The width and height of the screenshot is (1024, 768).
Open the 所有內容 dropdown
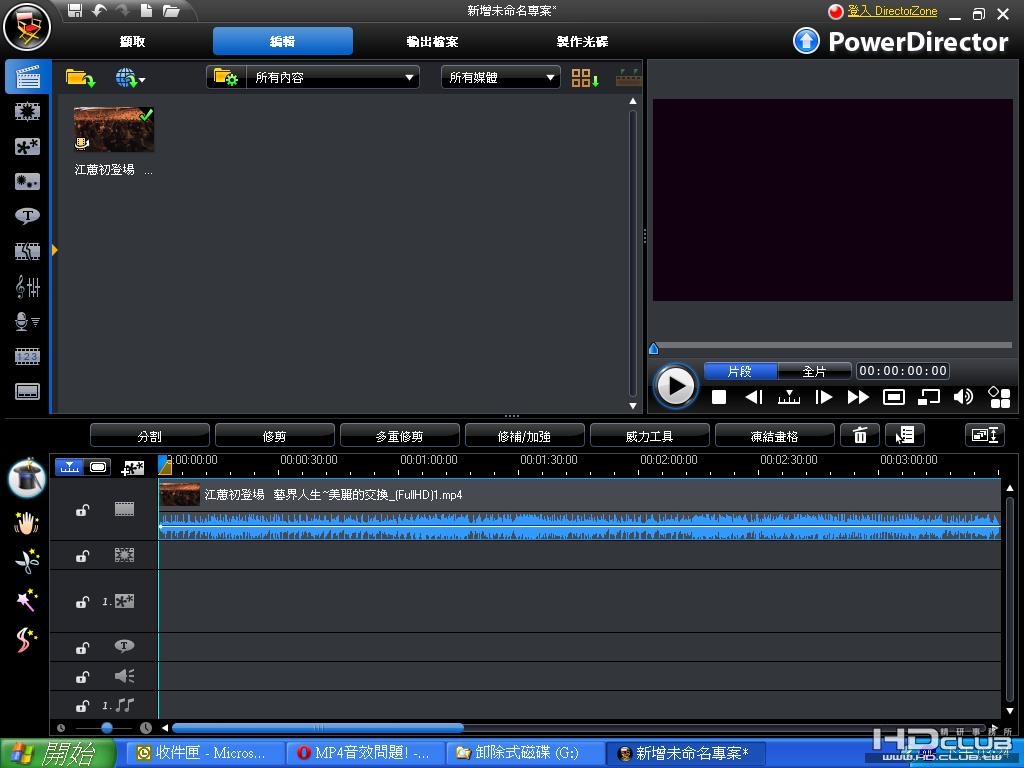point(332,78)
